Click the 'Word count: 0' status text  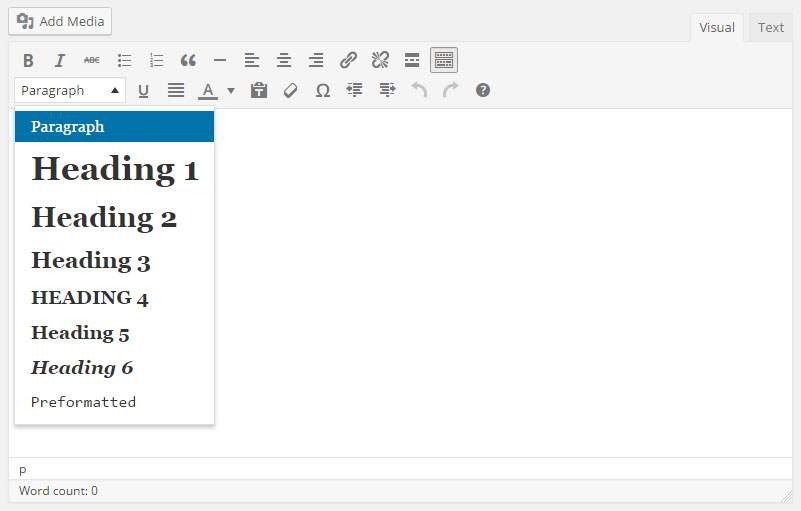click(x=58, y=491)
